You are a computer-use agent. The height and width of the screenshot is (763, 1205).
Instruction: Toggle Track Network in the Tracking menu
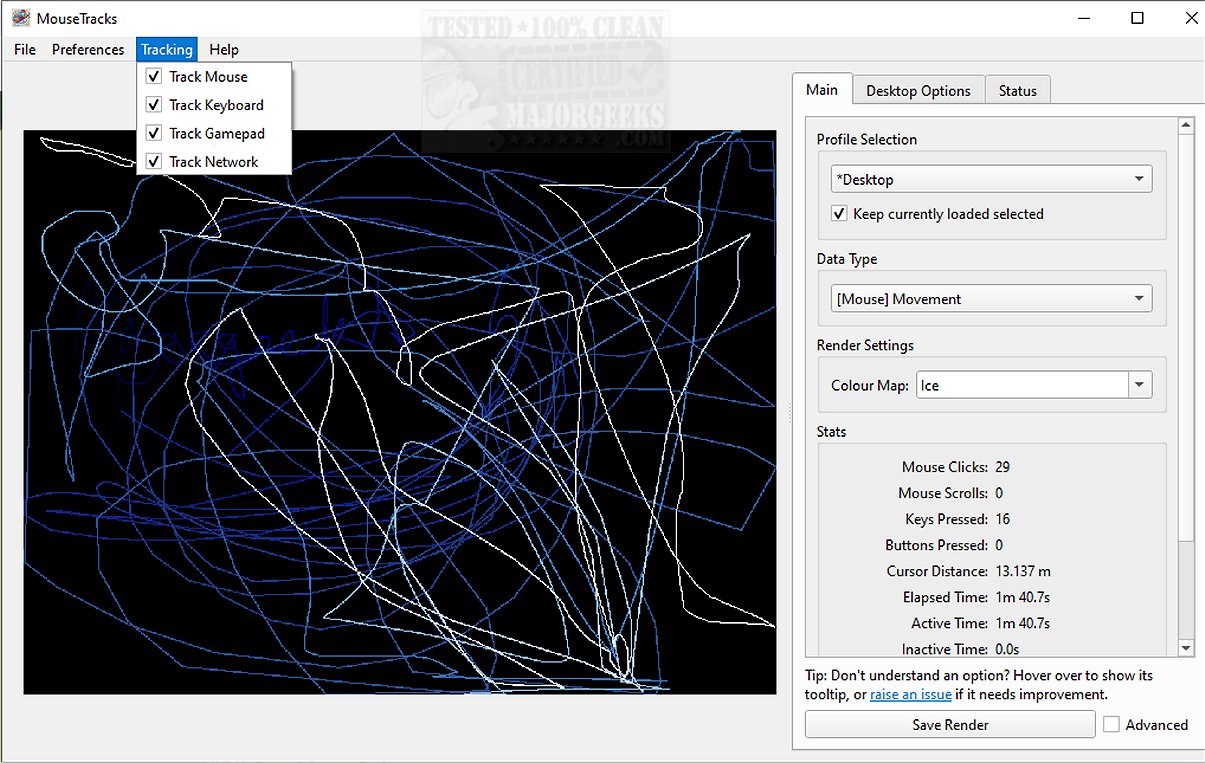pyautogui.click(x=154, y=162)
